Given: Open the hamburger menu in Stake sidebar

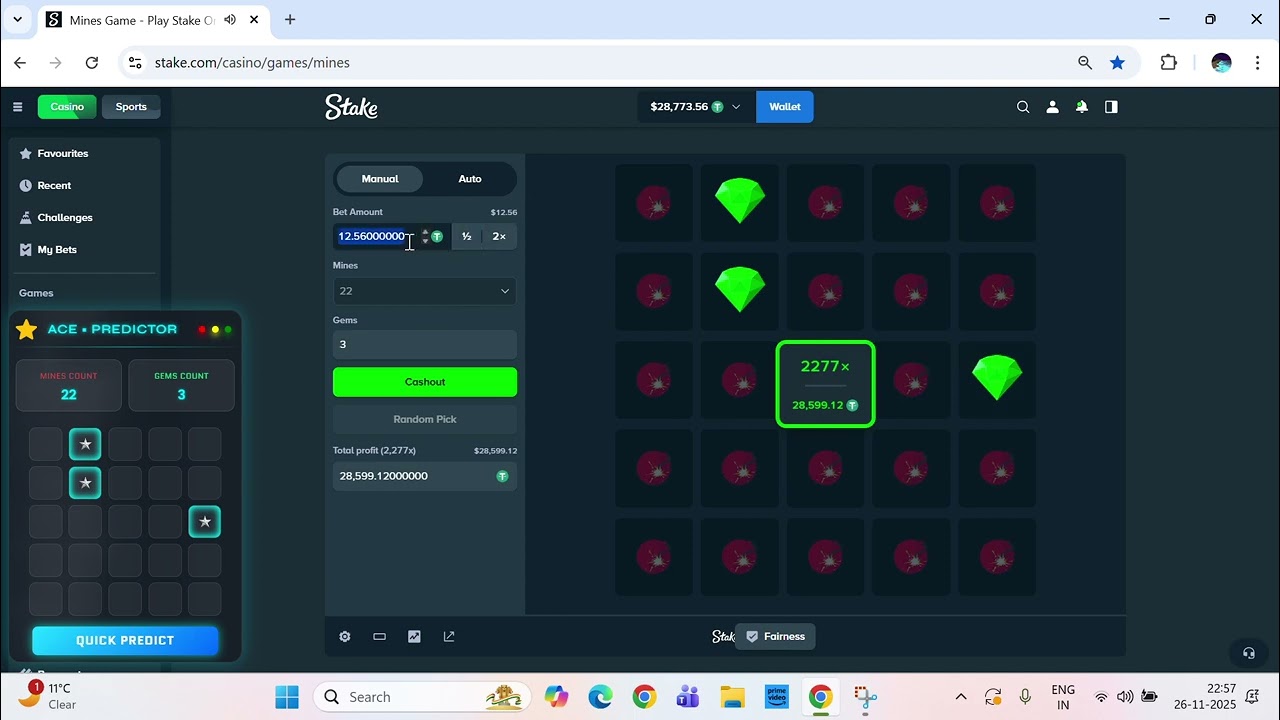Looking at the screenshot, I should point(17,107).
